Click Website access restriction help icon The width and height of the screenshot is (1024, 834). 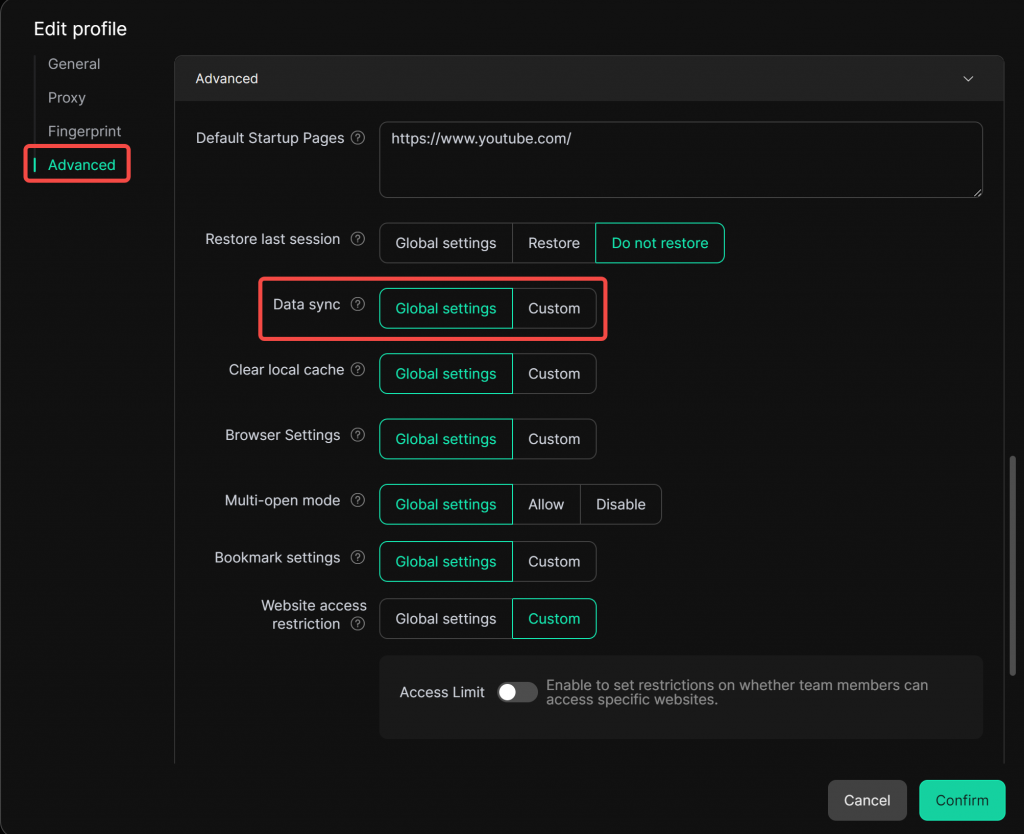coord(358,624)
